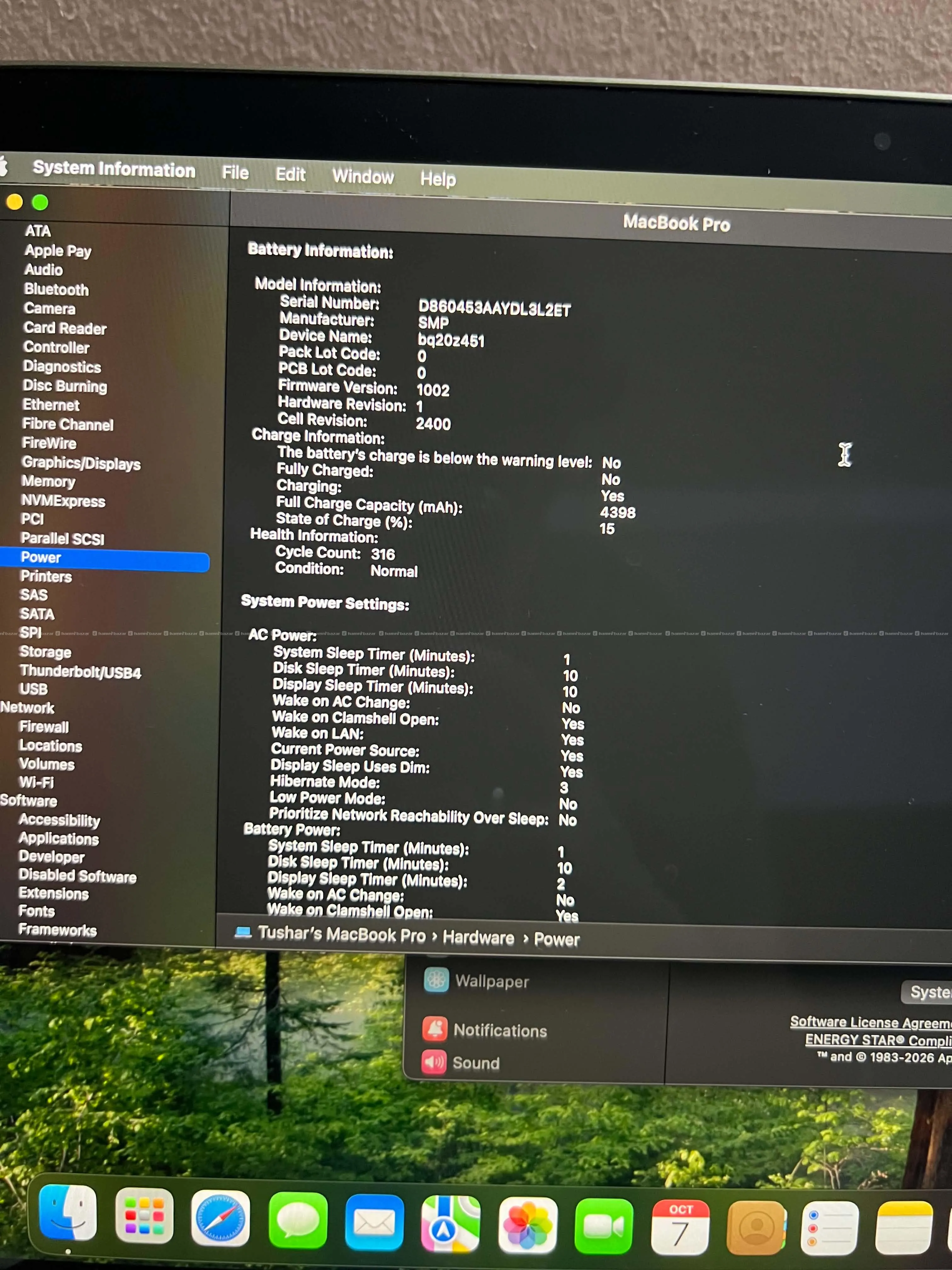952x1270 pixels.
Task: Open Messages app in the Dock
Action: point(298,1220)
